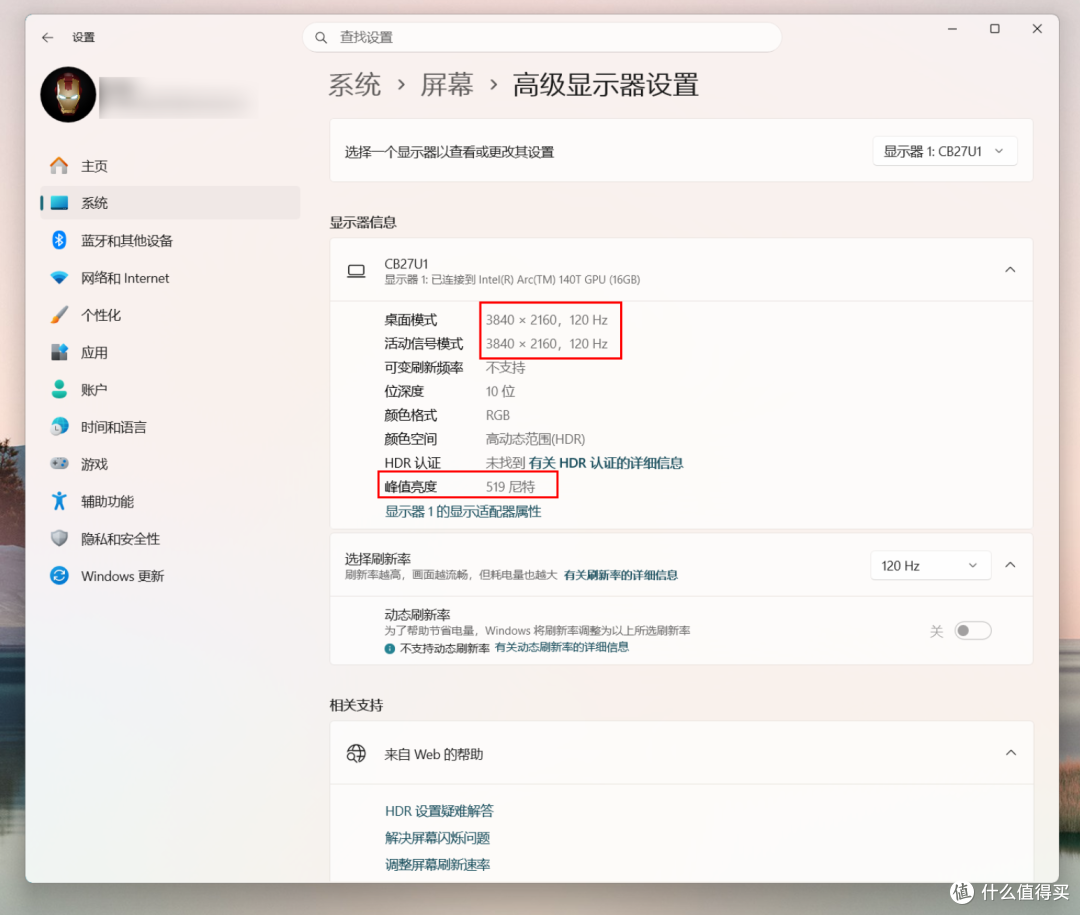Click the accessibility figure icon for 辅助功能
Screen dimensions: 1080x915
click(x=59, y=501)
